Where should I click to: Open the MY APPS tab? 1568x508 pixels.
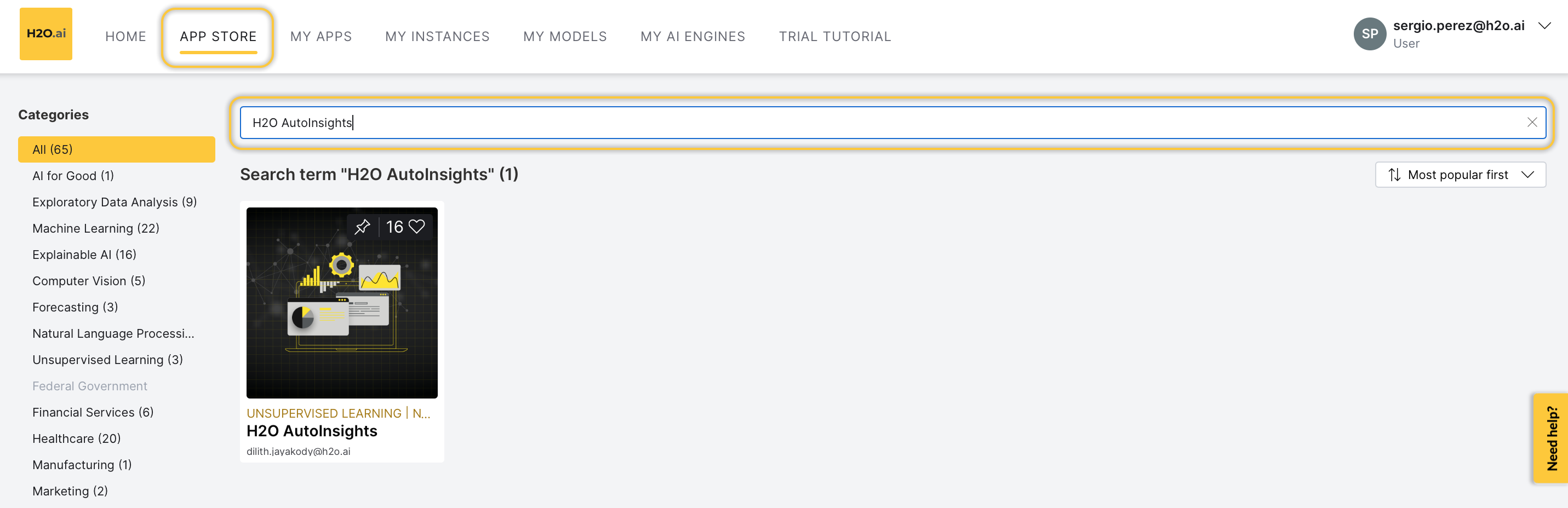pos(321,37)
